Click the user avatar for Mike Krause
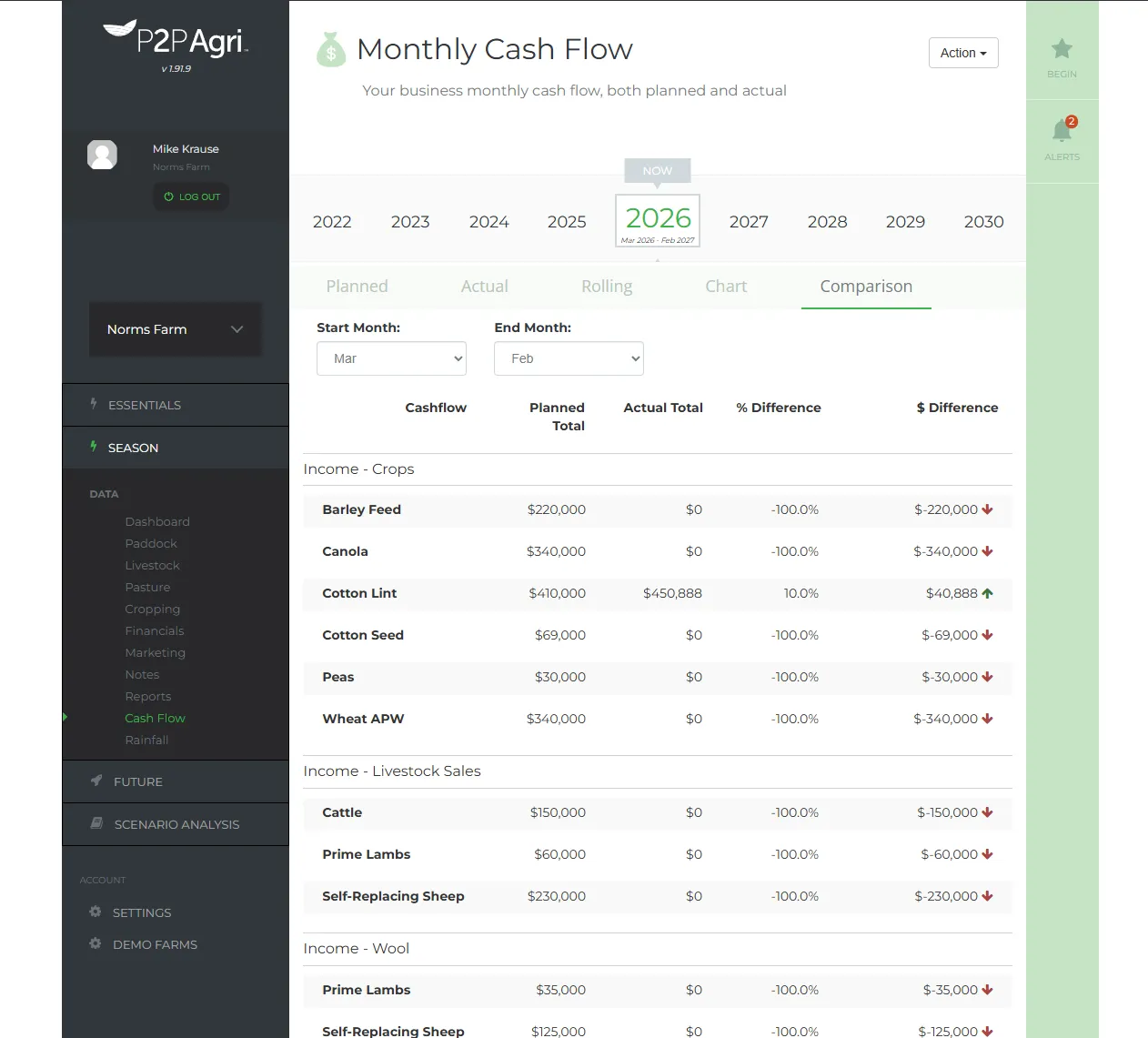 pos(102,155)
